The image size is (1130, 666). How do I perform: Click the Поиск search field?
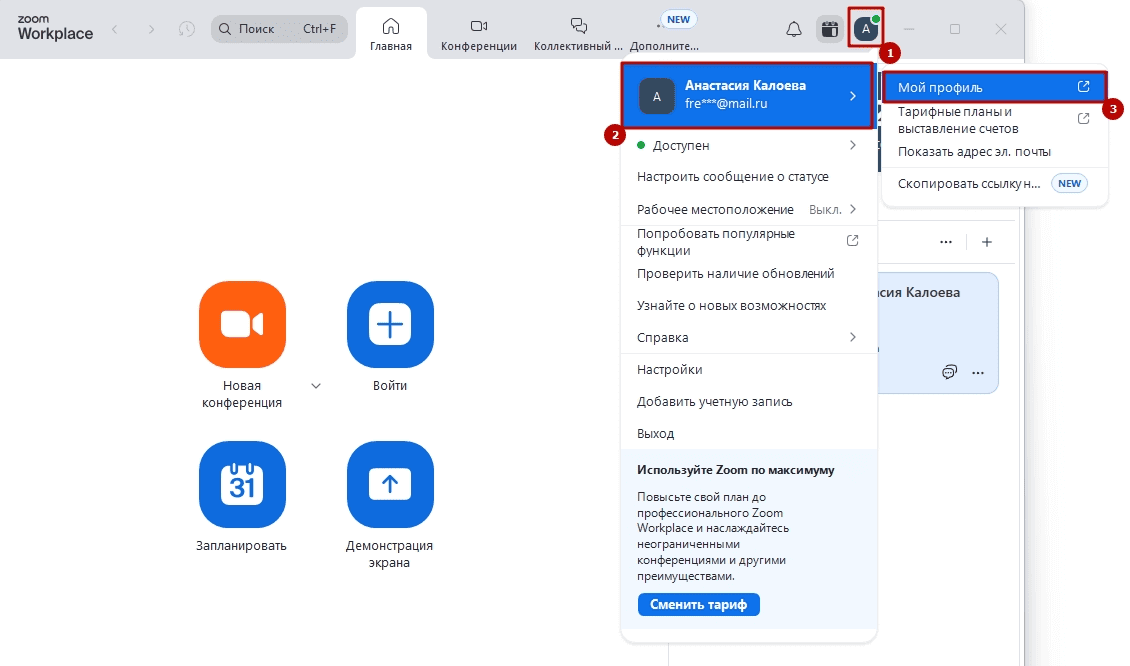point(280,29)
